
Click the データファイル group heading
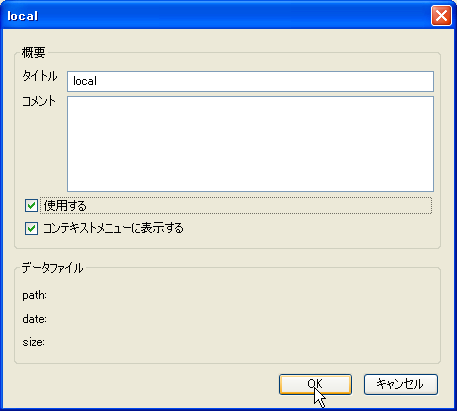(x=52, y=268)
